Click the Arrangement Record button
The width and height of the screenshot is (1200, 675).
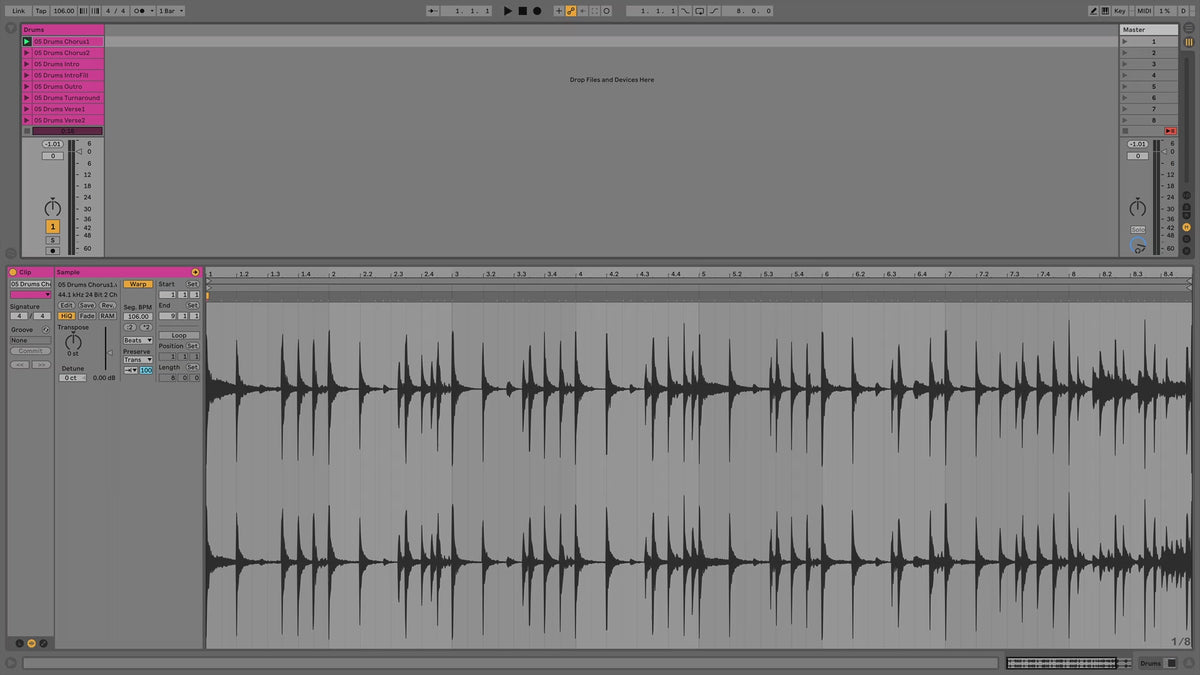tap(537, 10)
